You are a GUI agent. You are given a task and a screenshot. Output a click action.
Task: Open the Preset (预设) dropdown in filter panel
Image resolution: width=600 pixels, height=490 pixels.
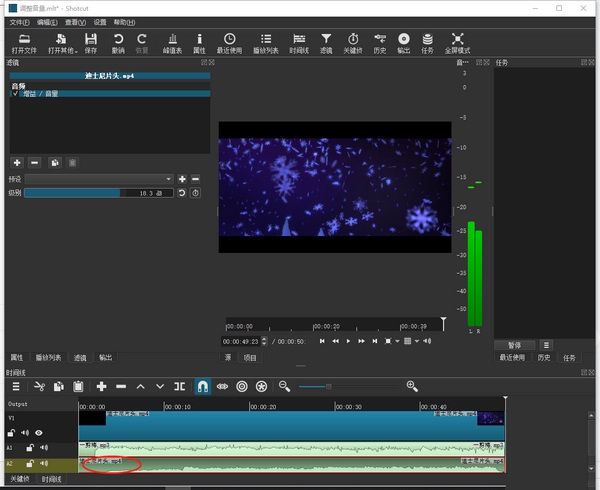[x=99, y=178]
